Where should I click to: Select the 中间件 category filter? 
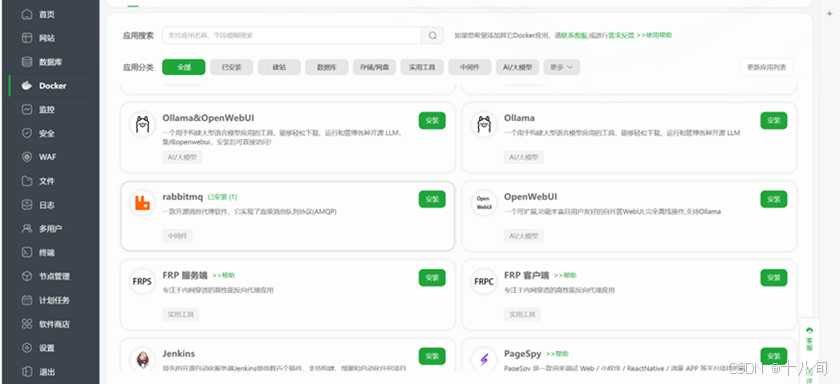click(x=470, y=67)
